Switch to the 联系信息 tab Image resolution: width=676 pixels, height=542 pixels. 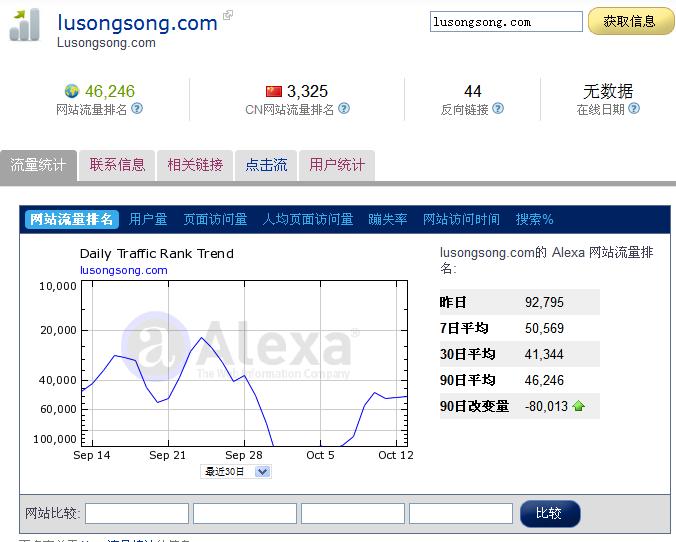(x=117, y=165)
